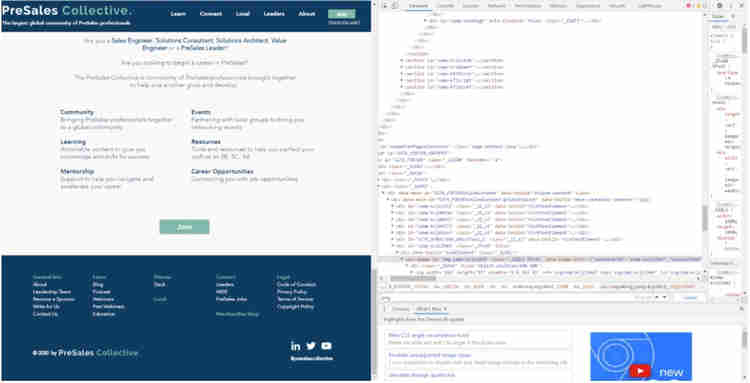The height and width of the screenshot is (383, 750).
Task: Open the PreSales Jobs footer link
Action: click(232, 299)
